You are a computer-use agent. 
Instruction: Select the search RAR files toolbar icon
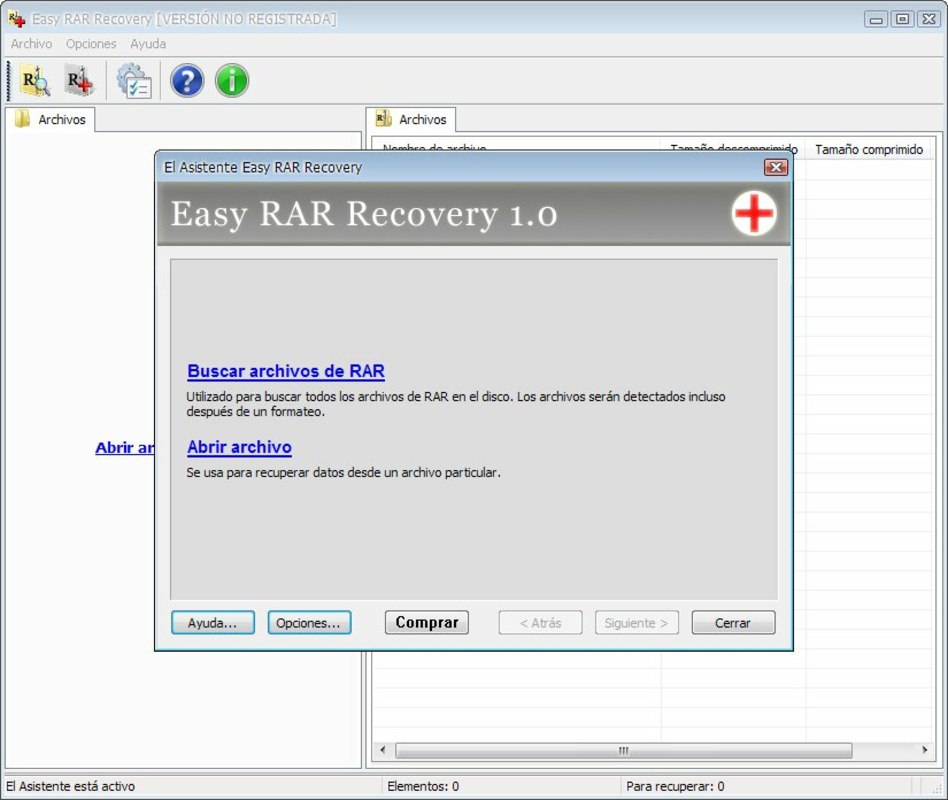(x=33, y=81)
